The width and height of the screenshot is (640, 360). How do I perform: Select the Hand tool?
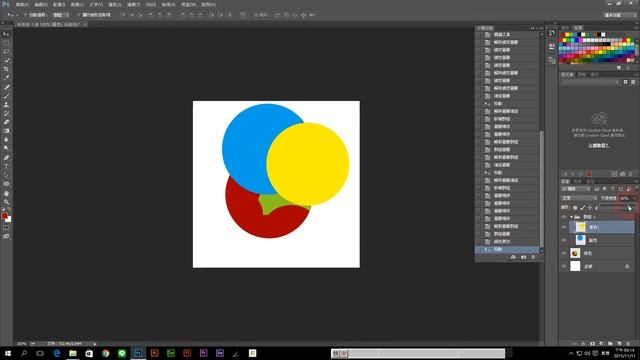pyautogui.click(x=6, y=193)
